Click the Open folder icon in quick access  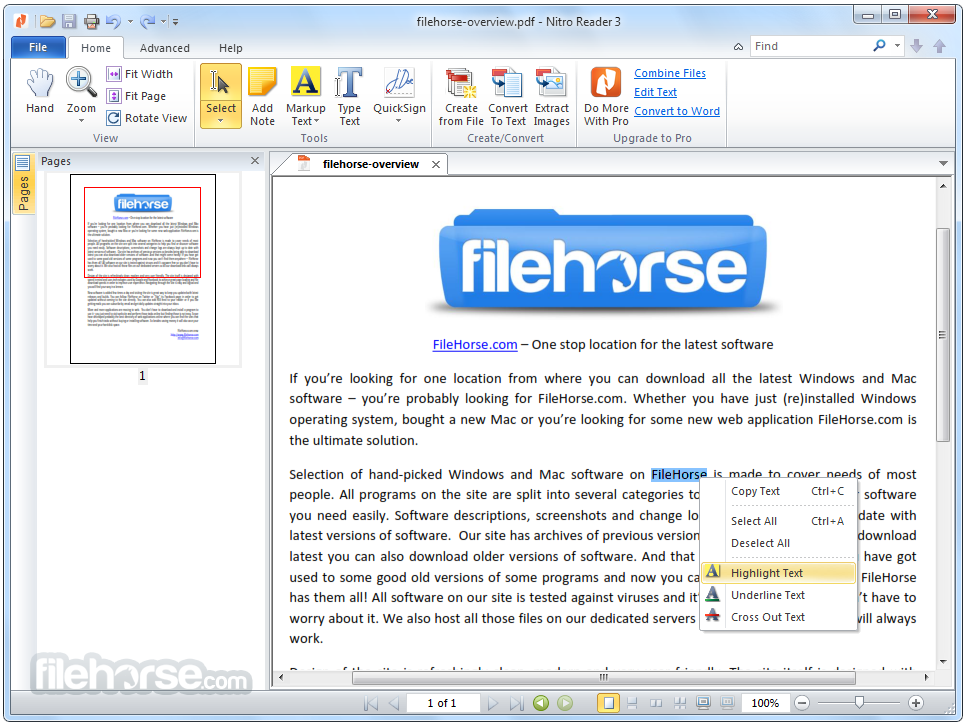(x=47, y=22)
